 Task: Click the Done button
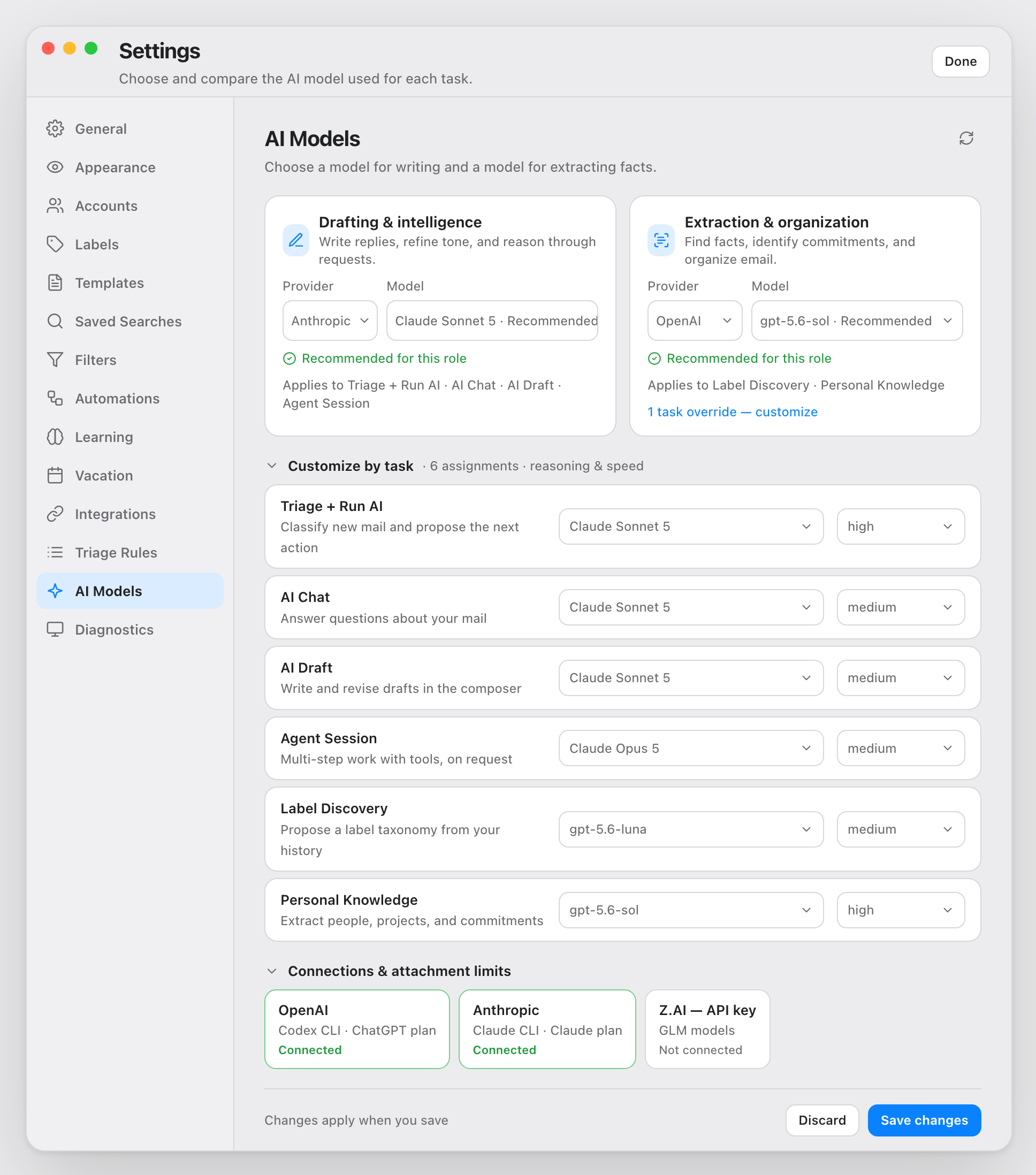coord(960,62)
